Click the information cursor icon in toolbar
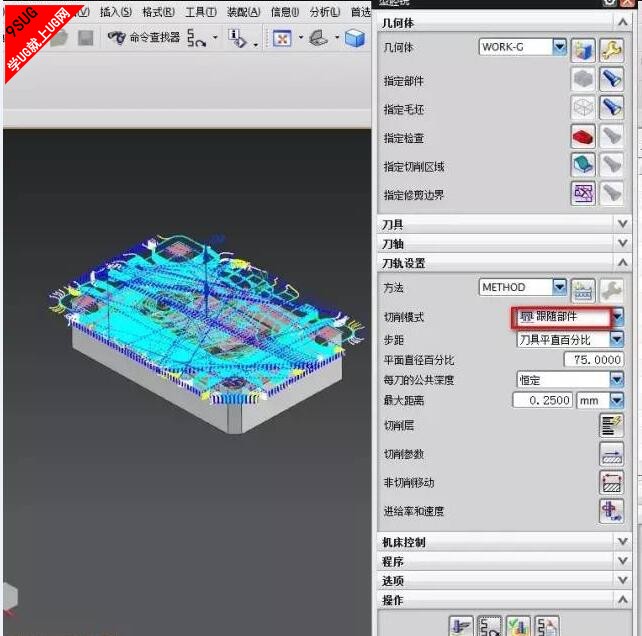642x636 pixels. click(x=237, y=38)
